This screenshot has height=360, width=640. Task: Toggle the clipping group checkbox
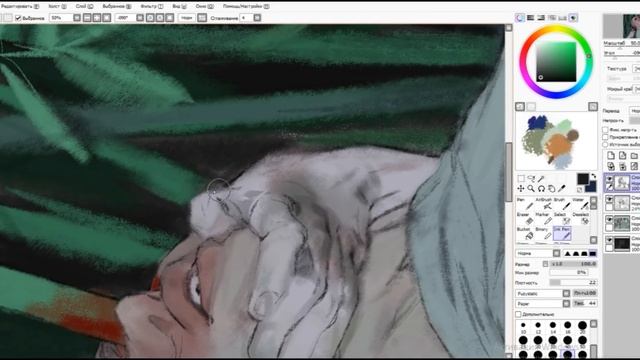tap(605, 137)
